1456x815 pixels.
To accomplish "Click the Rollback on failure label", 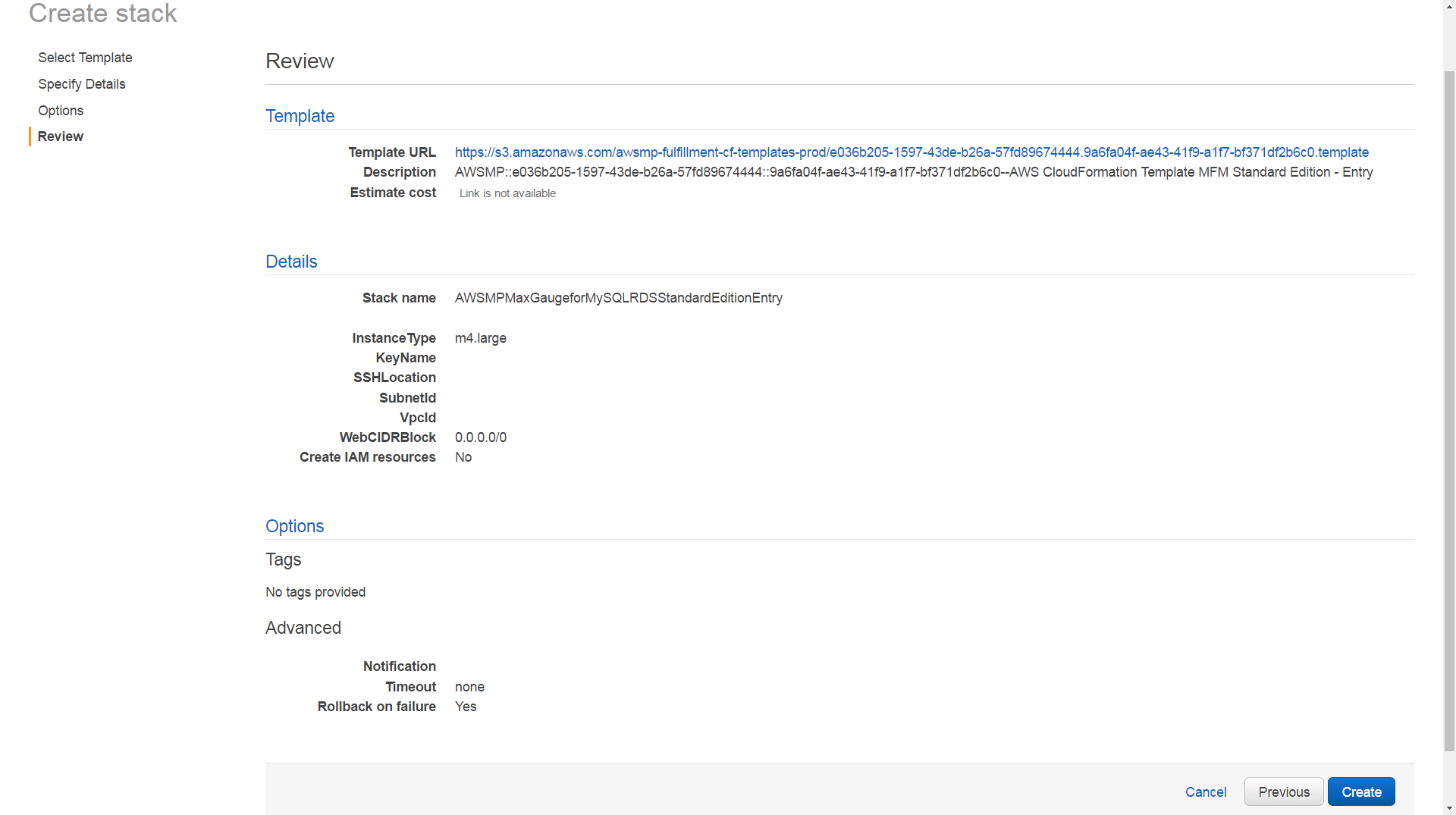I will [x=377, y=707].
